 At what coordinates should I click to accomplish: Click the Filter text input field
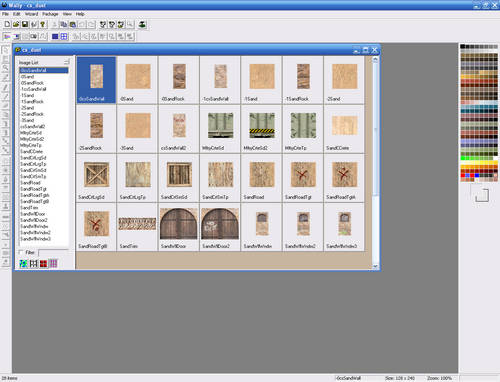53,253
